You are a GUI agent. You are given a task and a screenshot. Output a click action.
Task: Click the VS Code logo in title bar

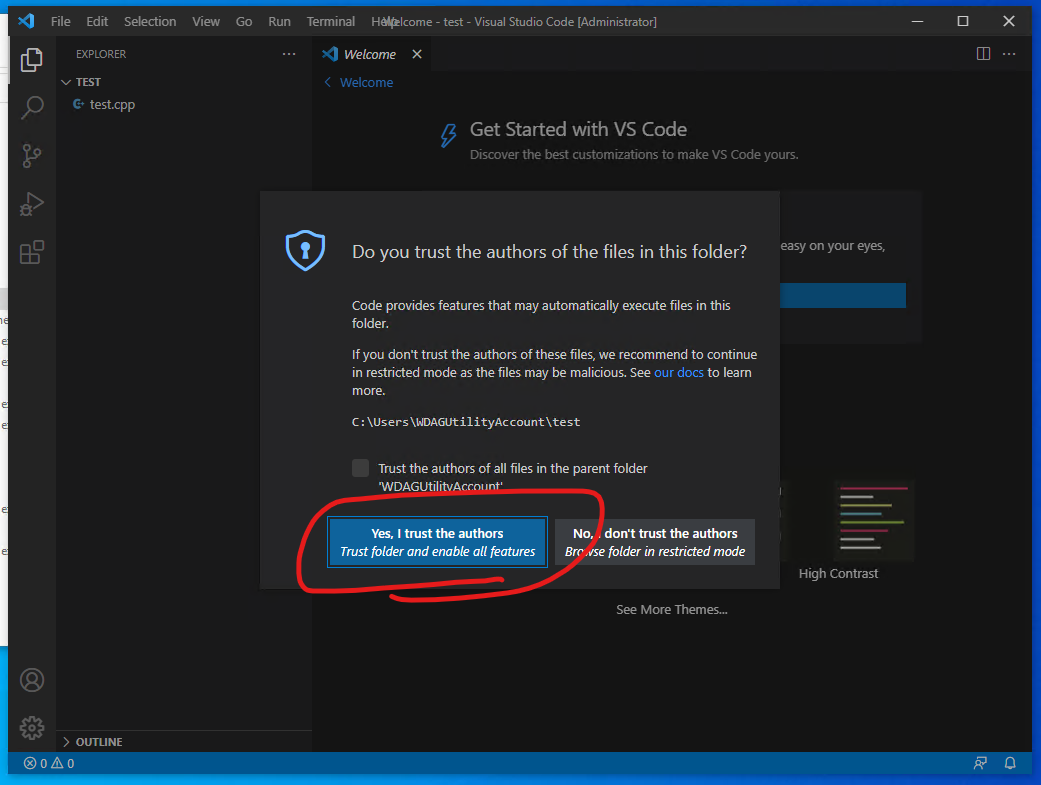coord(26,21)
